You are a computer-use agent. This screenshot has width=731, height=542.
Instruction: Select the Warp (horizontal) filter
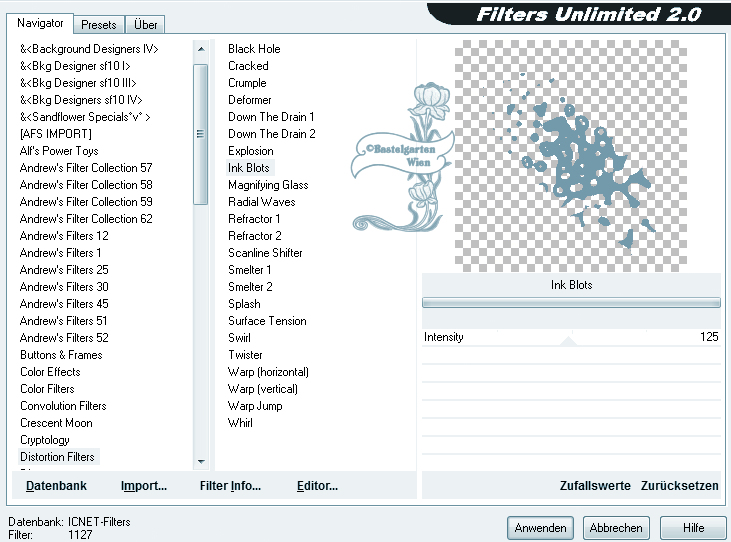(268, 372)
